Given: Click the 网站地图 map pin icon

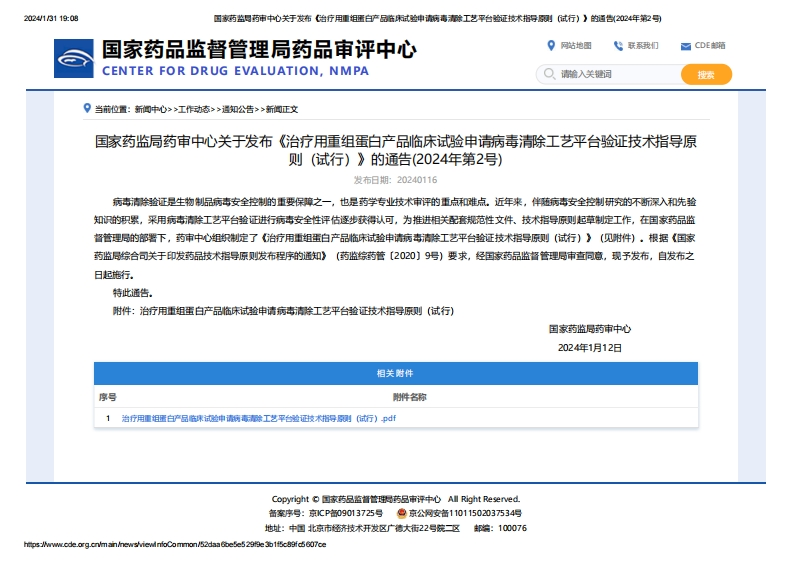Looking at the screenshot, I should point(551,46).
